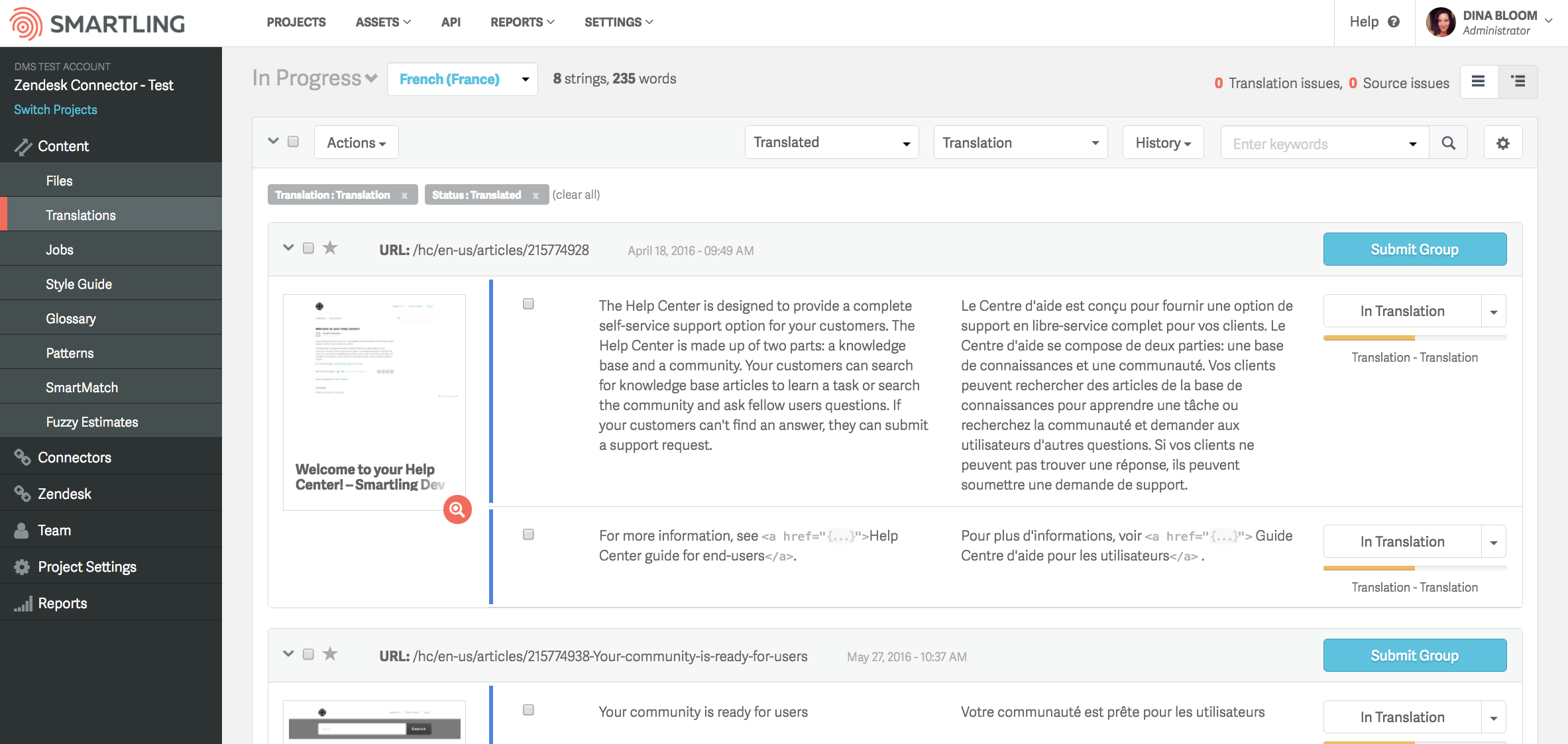Star the Your-community-is-ready-for-users group

[330, 655]
